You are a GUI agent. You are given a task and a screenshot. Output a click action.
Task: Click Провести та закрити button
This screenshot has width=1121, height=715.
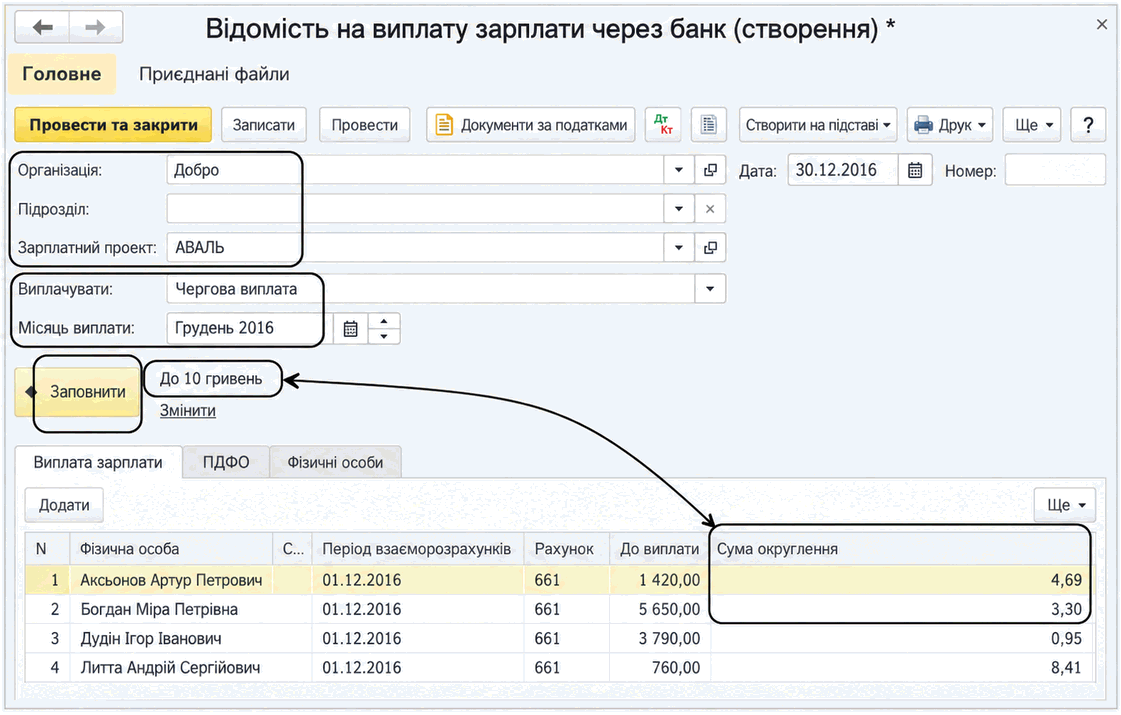113,125
